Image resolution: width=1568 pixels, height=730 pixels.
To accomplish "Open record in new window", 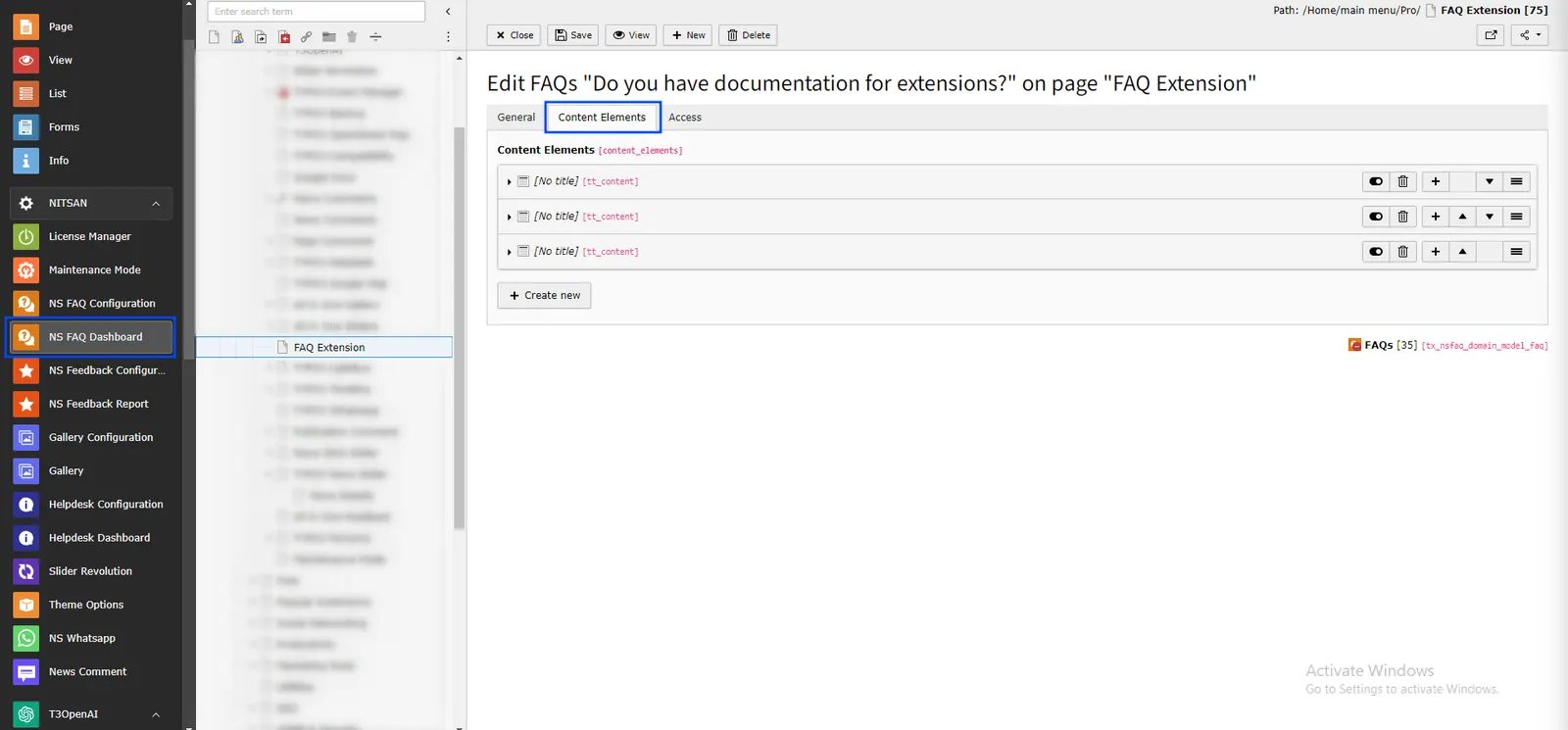I will point(1491,35).
